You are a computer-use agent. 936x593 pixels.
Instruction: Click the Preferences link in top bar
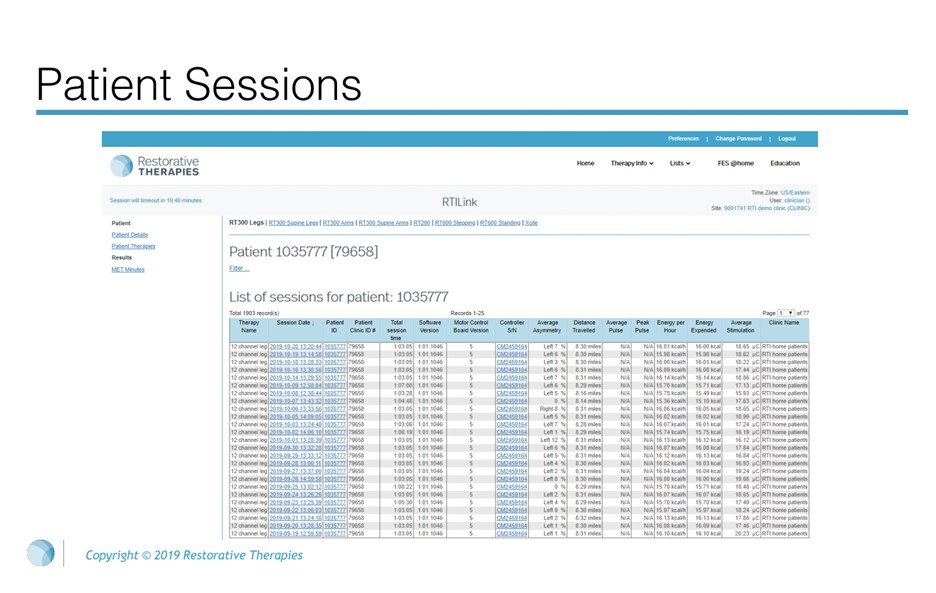click(x=683, y=139)
